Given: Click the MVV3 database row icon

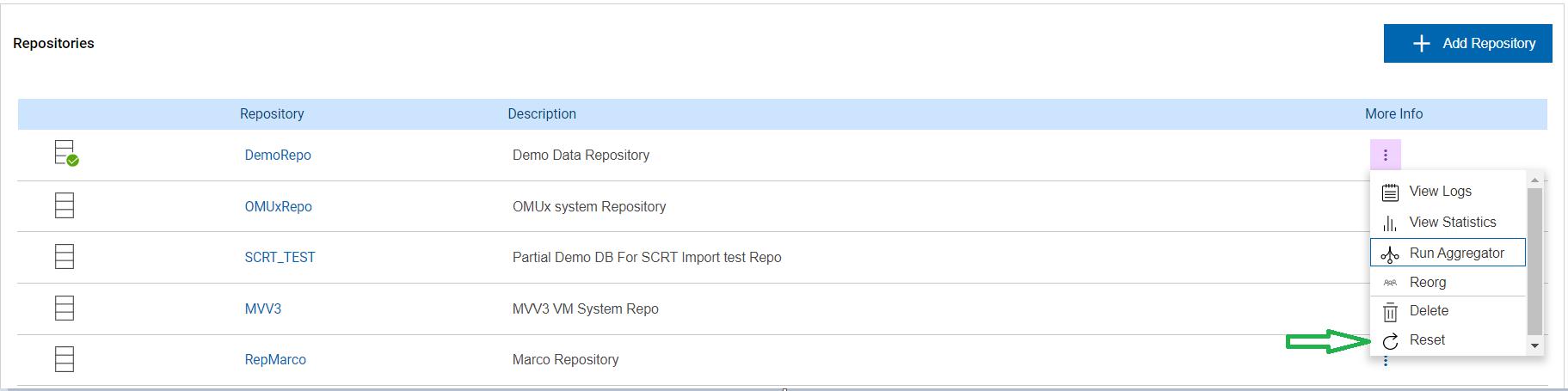Looking at the screenshot, I should tap(65, 308).
